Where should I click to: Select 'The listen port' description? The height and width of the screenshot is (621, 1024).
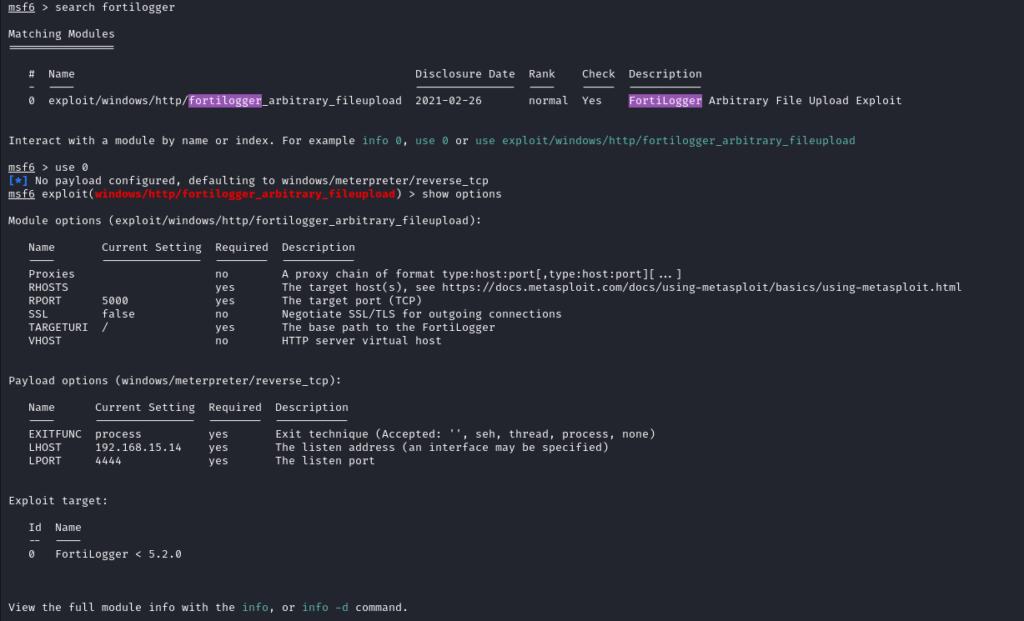[x=325, y=460]
